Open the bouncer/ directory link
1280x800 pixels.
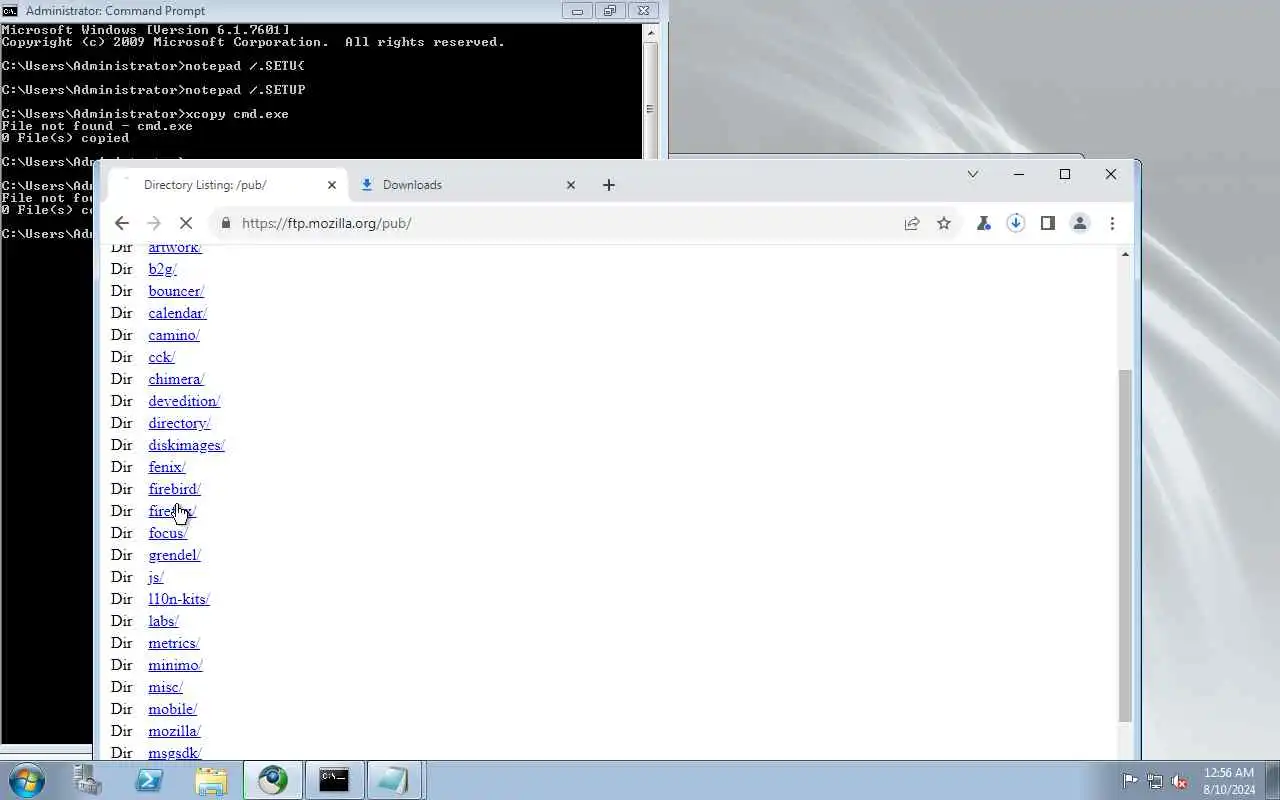(x=176, y=291)
